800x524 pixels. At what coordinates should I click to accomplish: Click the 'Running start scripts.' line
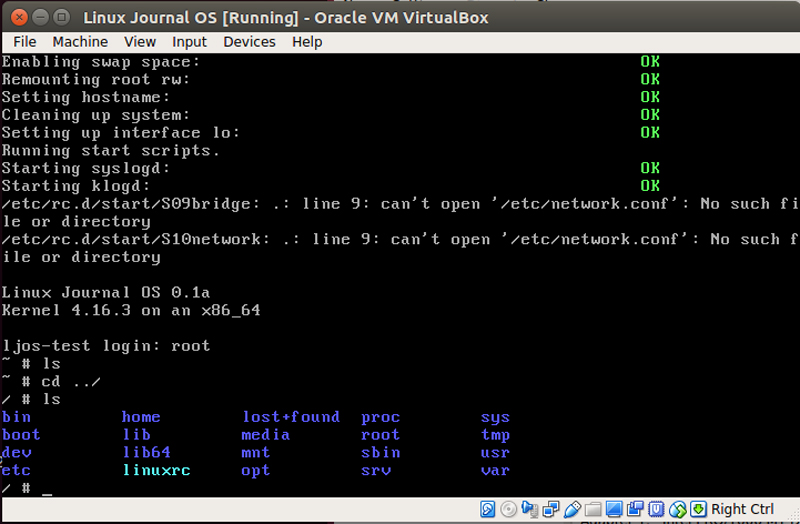tap(110, 151)
